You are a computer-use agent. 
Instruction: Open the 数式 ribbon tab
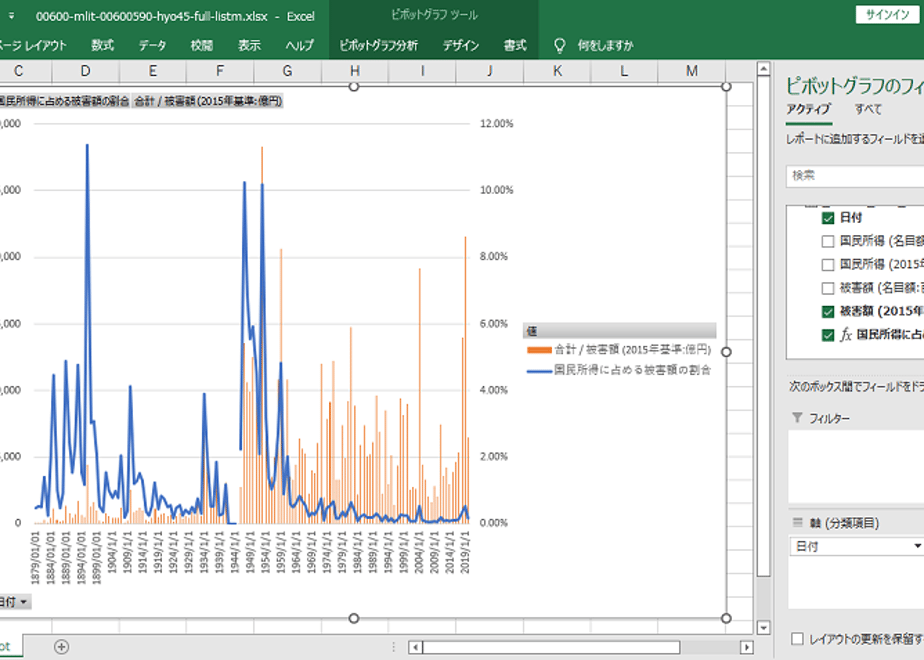coord(103,45)
